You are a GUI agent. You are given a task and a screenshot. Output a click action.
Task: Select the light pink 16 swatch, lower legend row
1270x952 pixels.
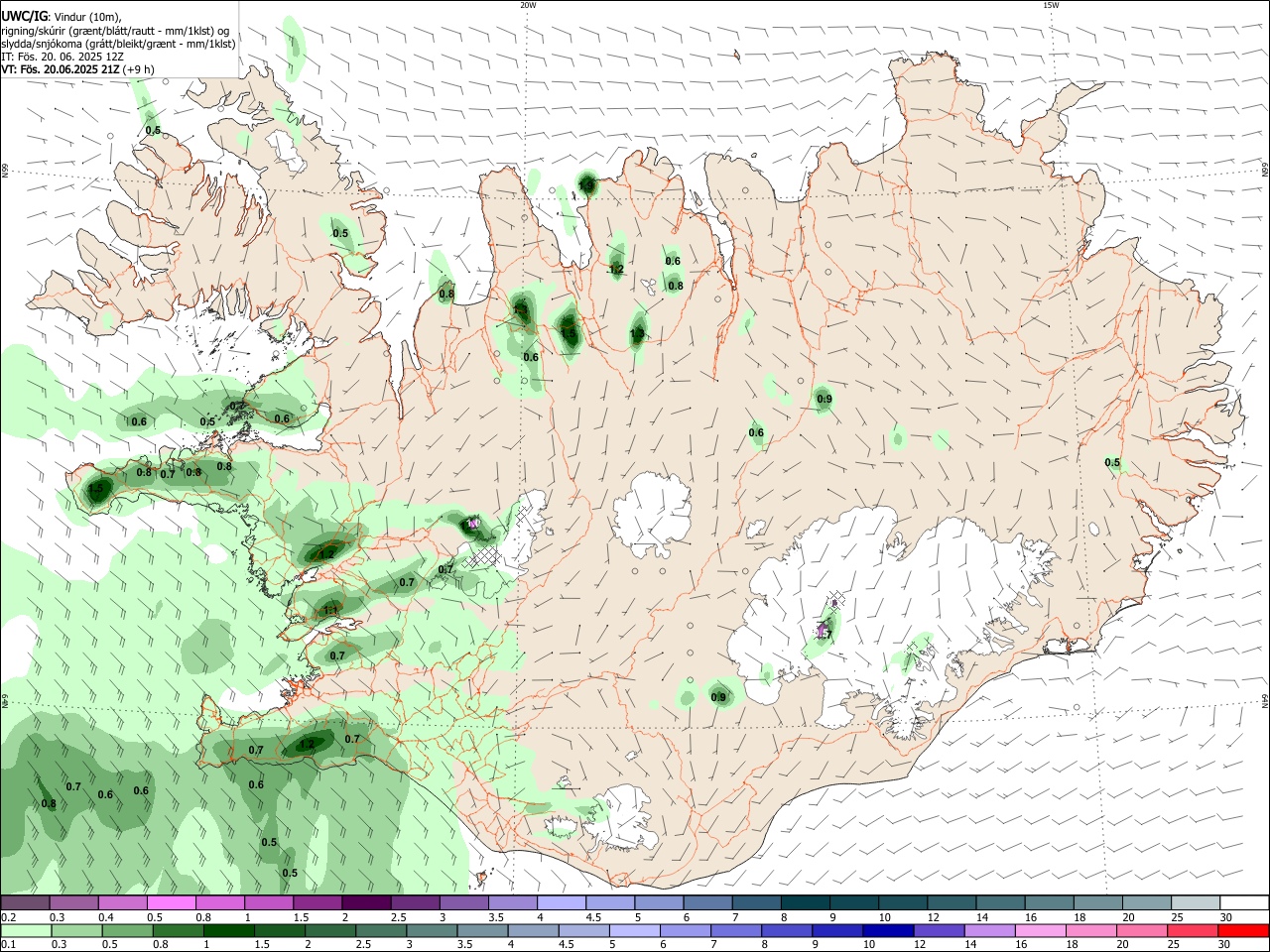(x=1040, y=930)
